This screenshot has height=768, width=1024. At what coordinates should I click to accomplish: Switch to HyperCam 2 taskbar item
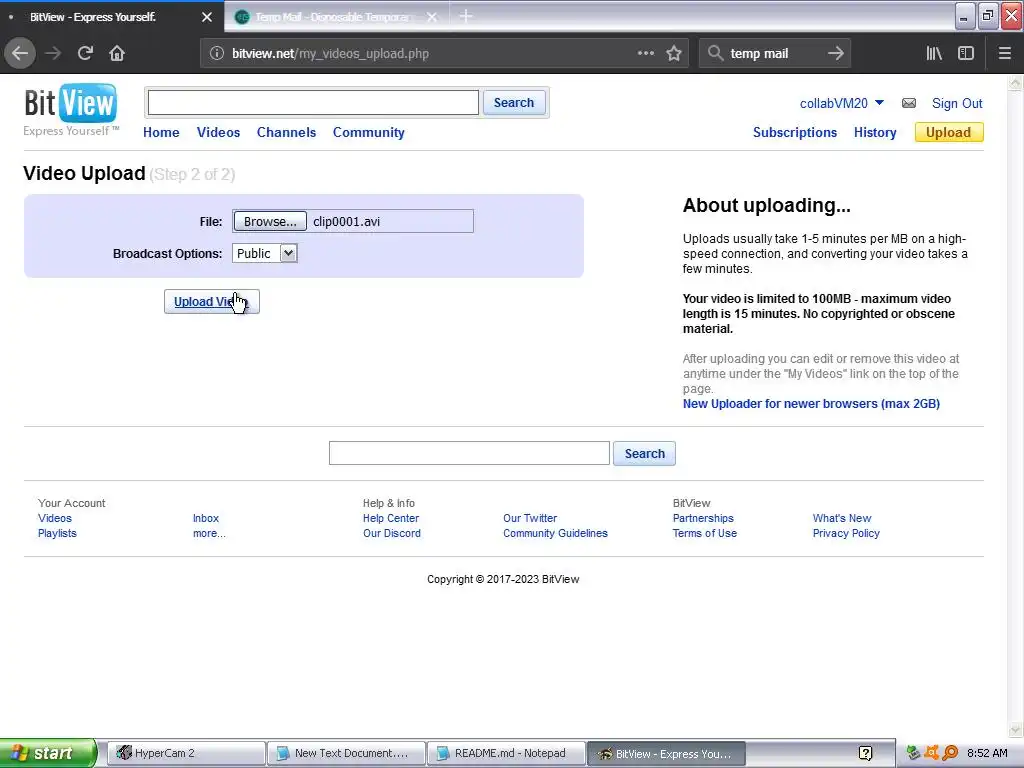pyautogui.click(x=186, y=754)
